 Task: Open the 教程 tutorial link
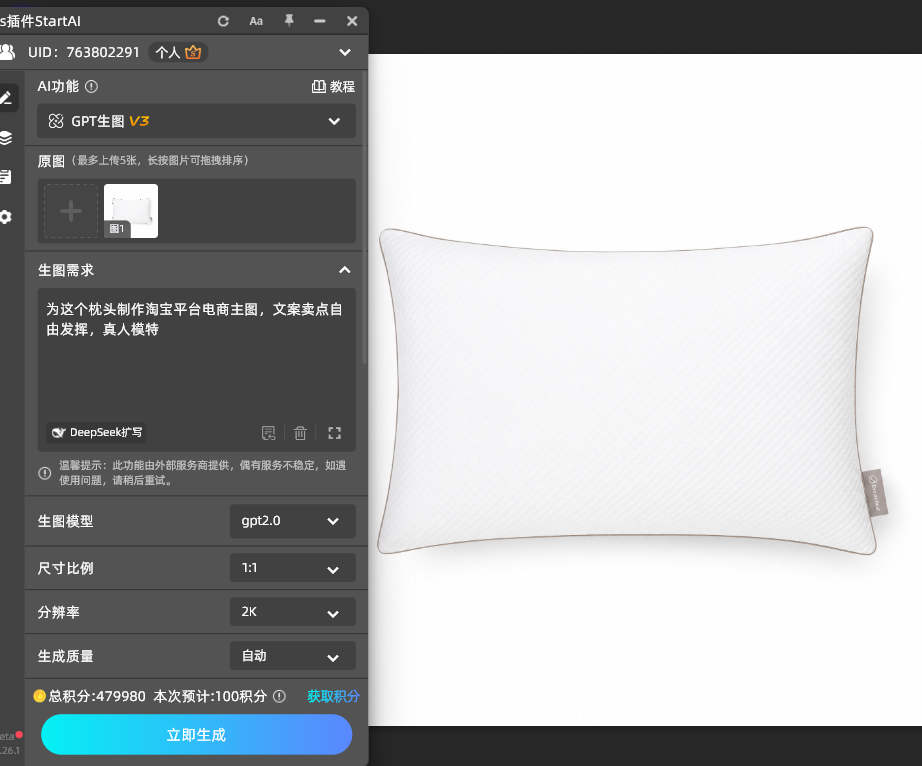[x=333, y=86]
